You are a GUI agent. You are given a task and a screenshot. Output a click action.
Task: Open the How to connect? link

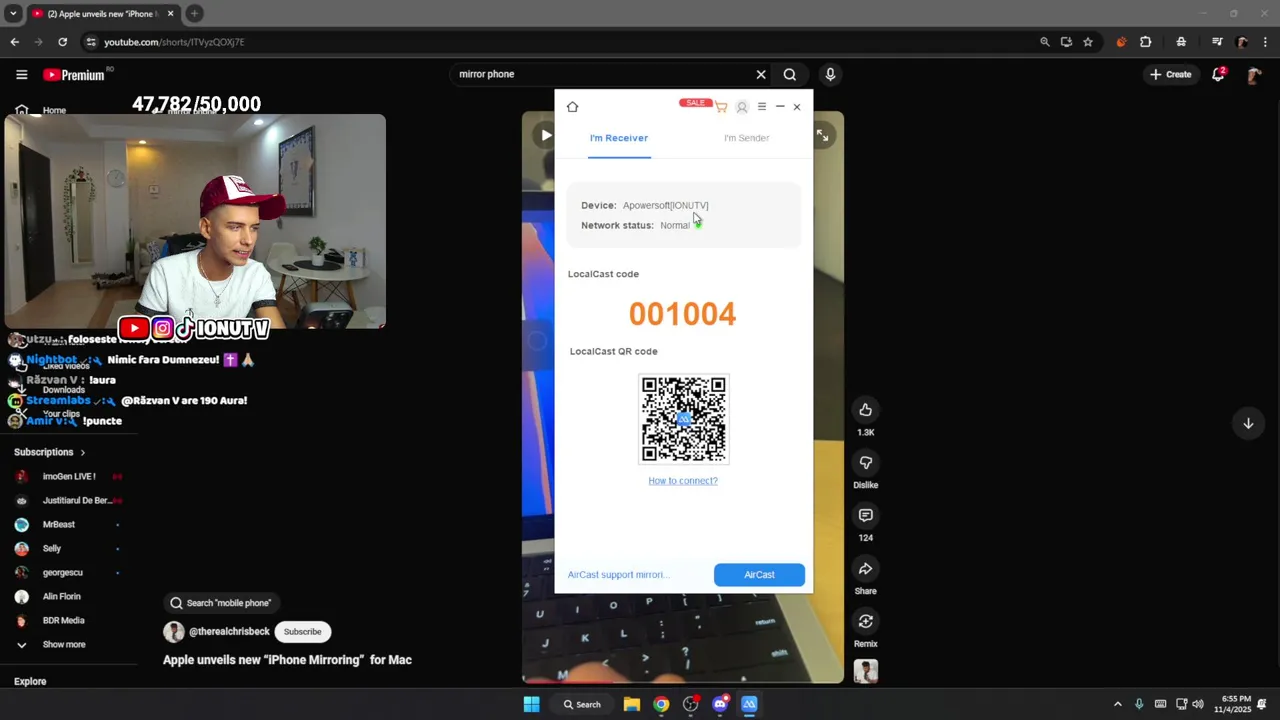683,481
